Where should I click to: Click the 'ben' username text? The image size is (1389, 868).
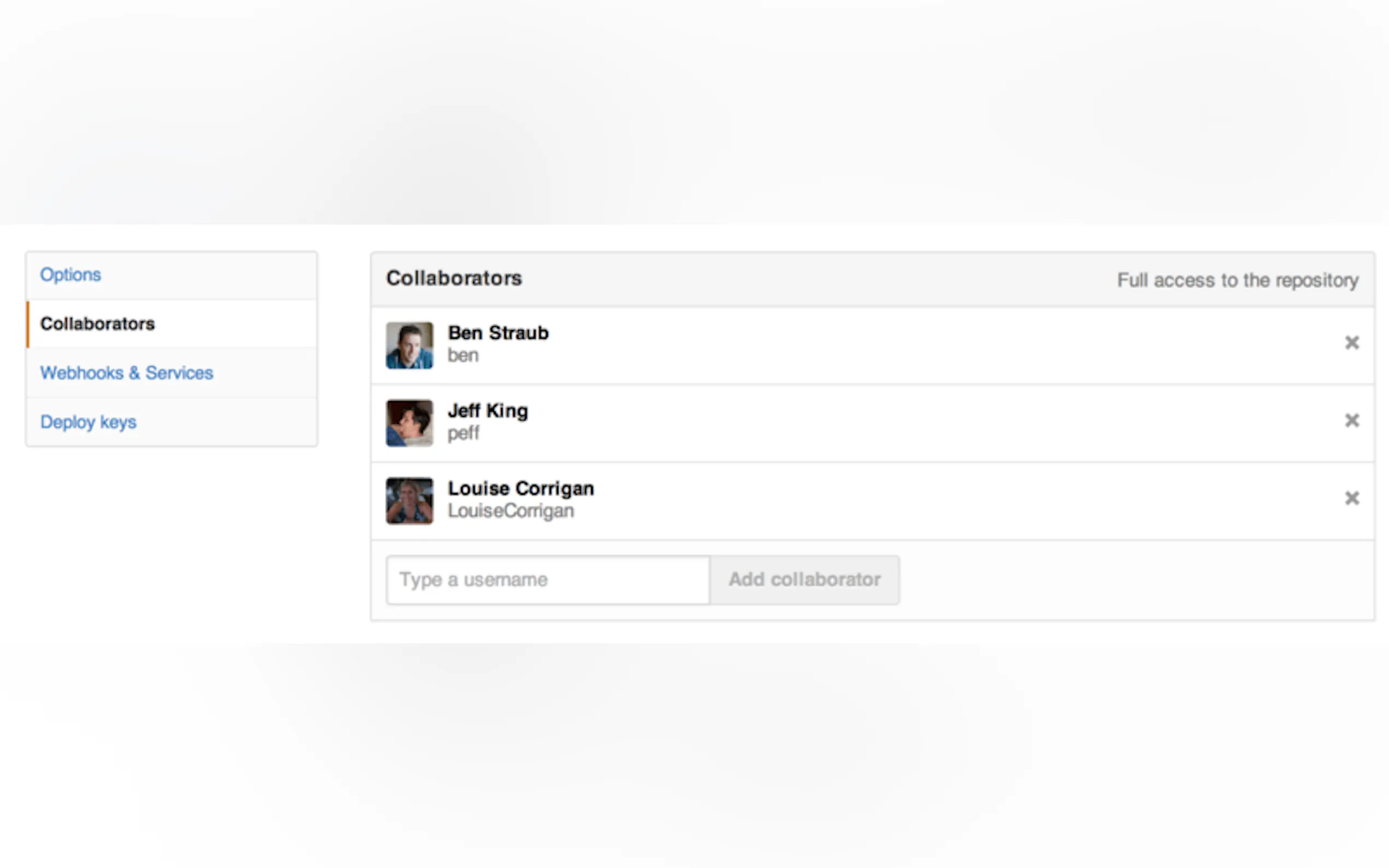point(463,355)
